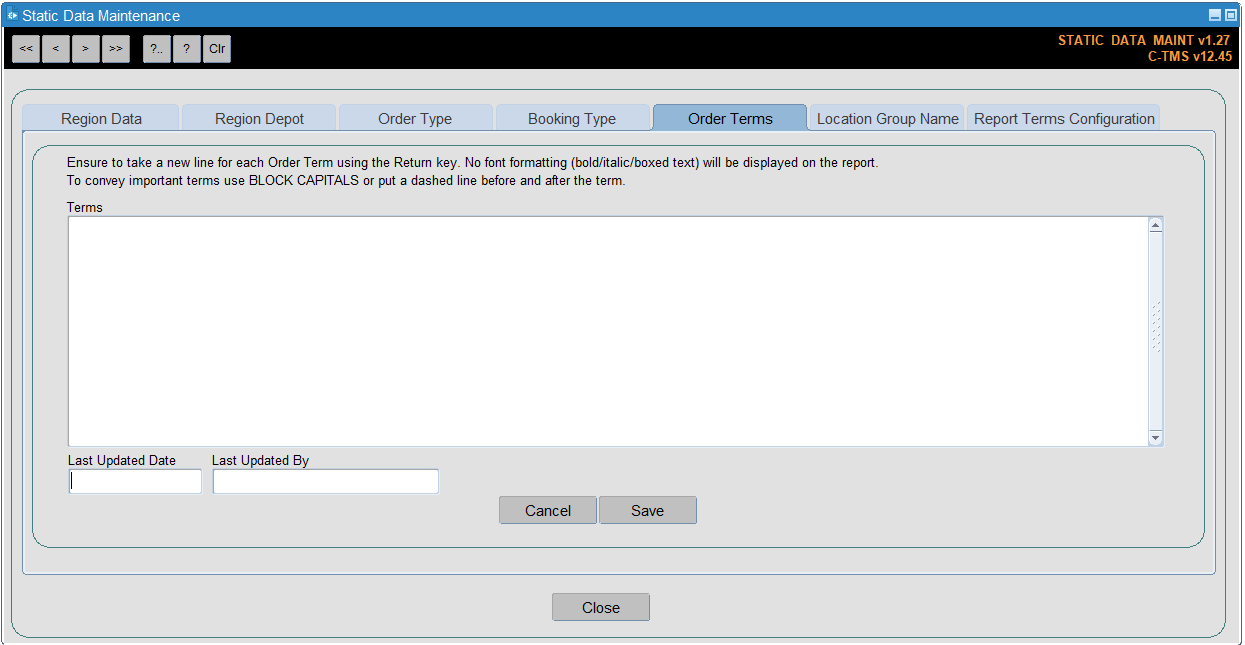Go to first record with << button
Screen dimensions: 1245x645
[x=26, y=49]
